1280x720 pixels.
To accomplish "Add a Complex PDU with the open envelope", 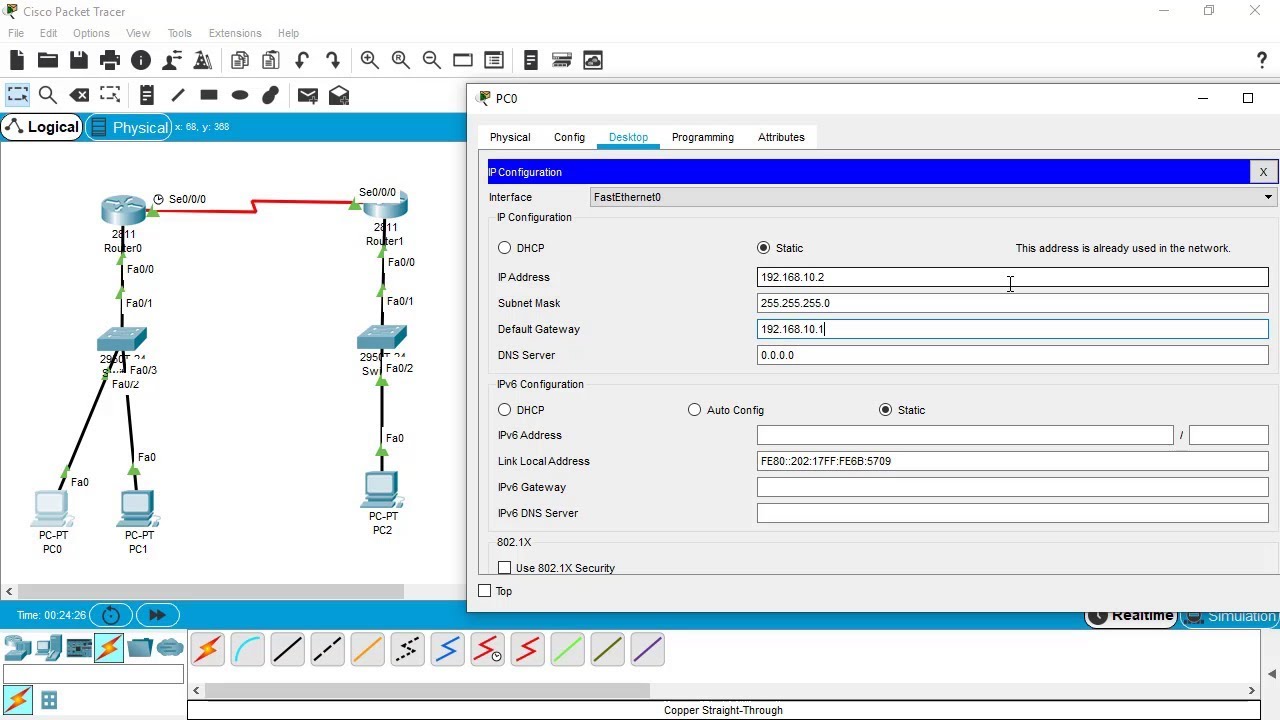I will coord(339,95).
